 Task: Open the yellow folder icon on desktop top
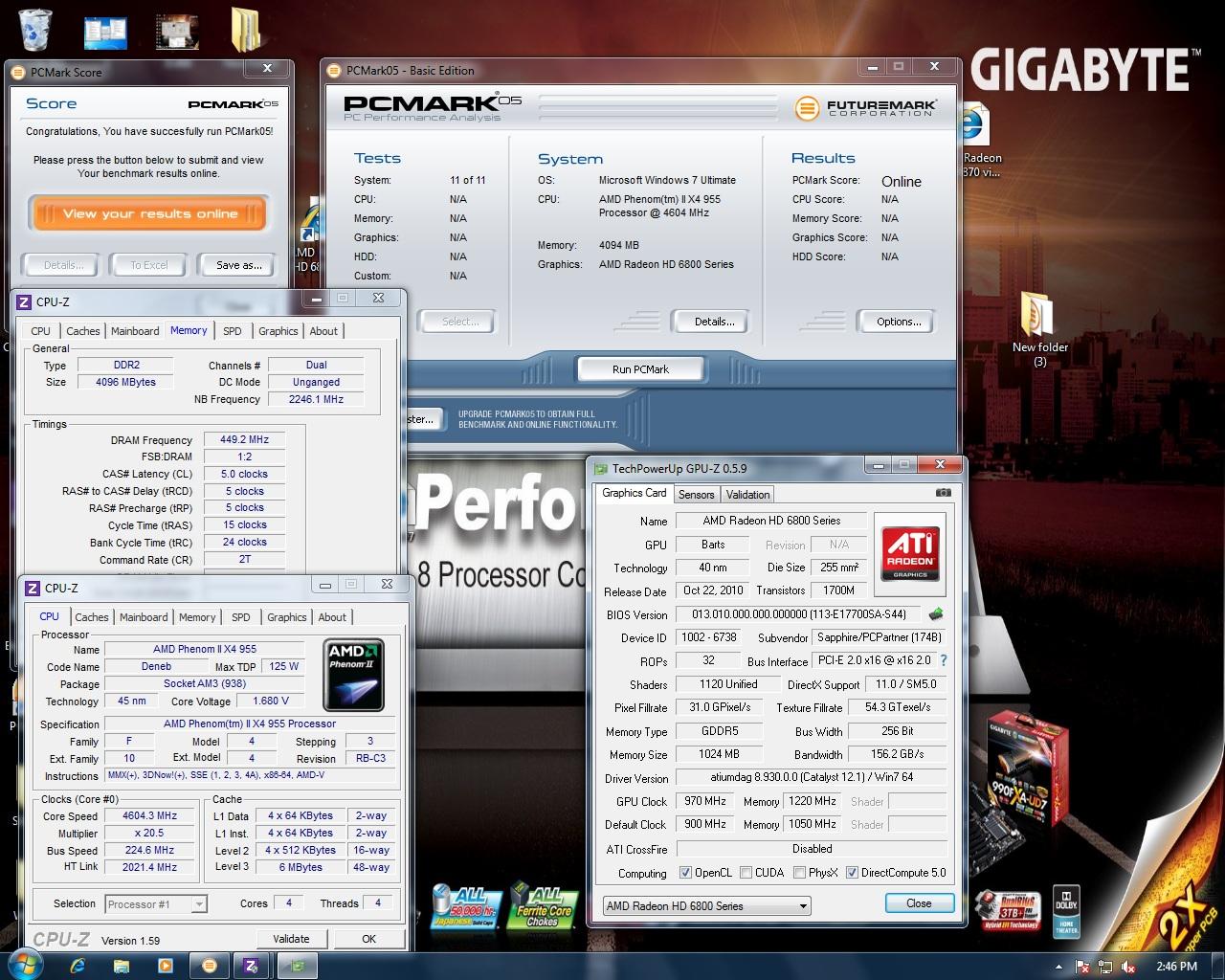click(x=246, y=30)
